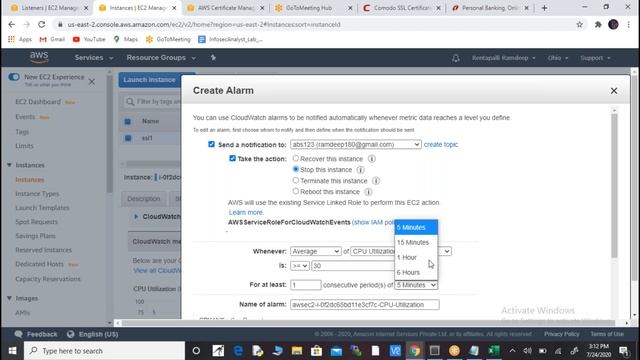Choose 6 Hours from the period list
The image size is (640, 360).
point(416,272)
